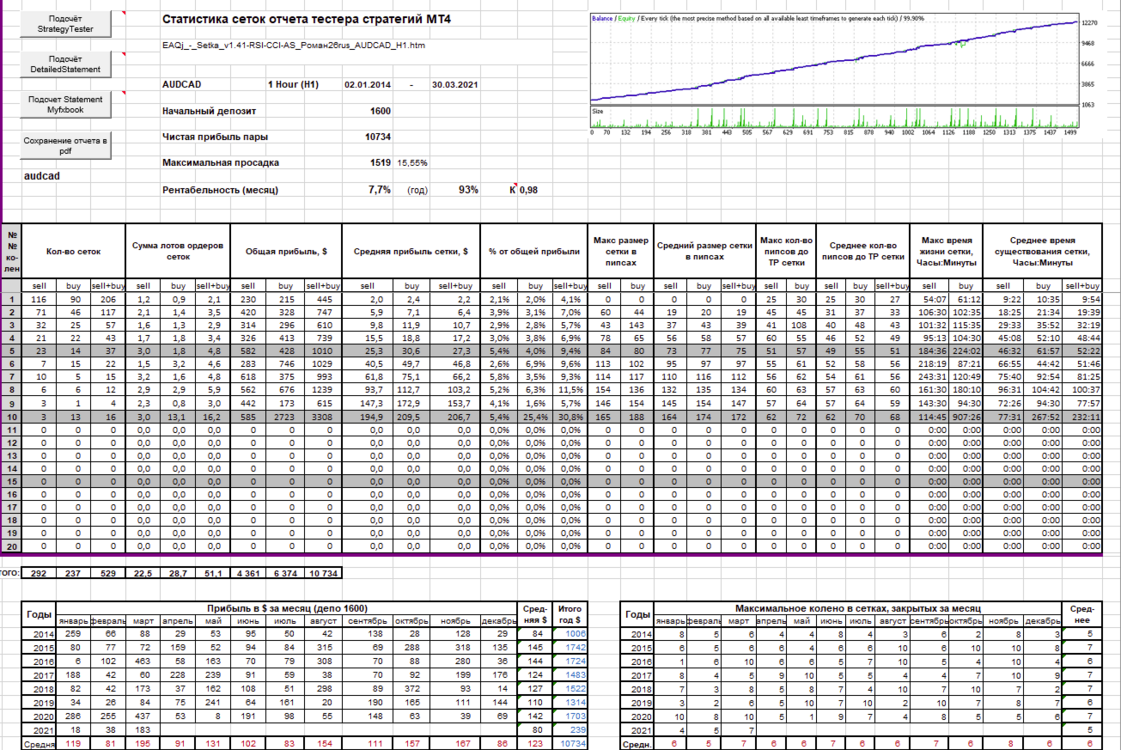Select the totals lots sum 51,1

click(x=213, y=573)
